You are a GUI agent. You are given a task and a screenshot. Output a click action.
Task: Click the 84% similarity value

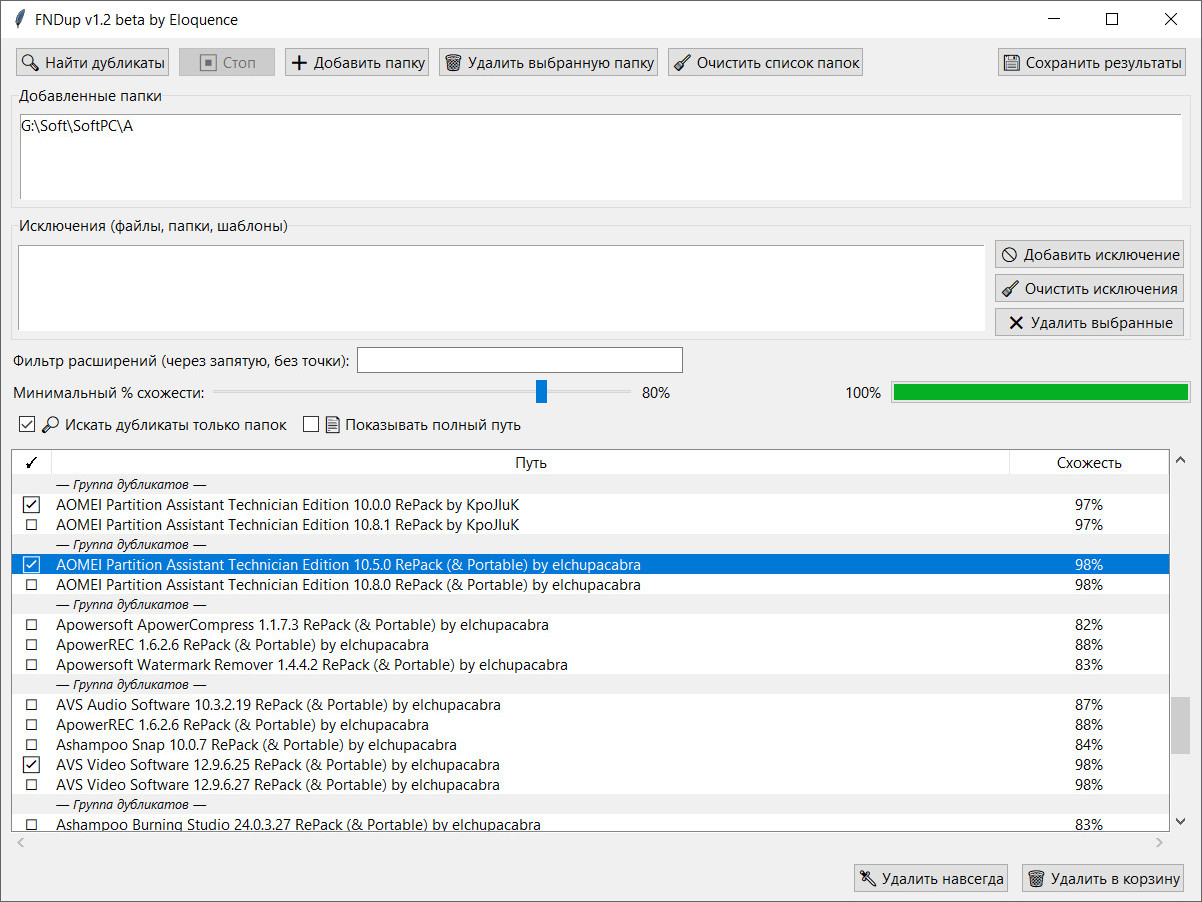1089,745
